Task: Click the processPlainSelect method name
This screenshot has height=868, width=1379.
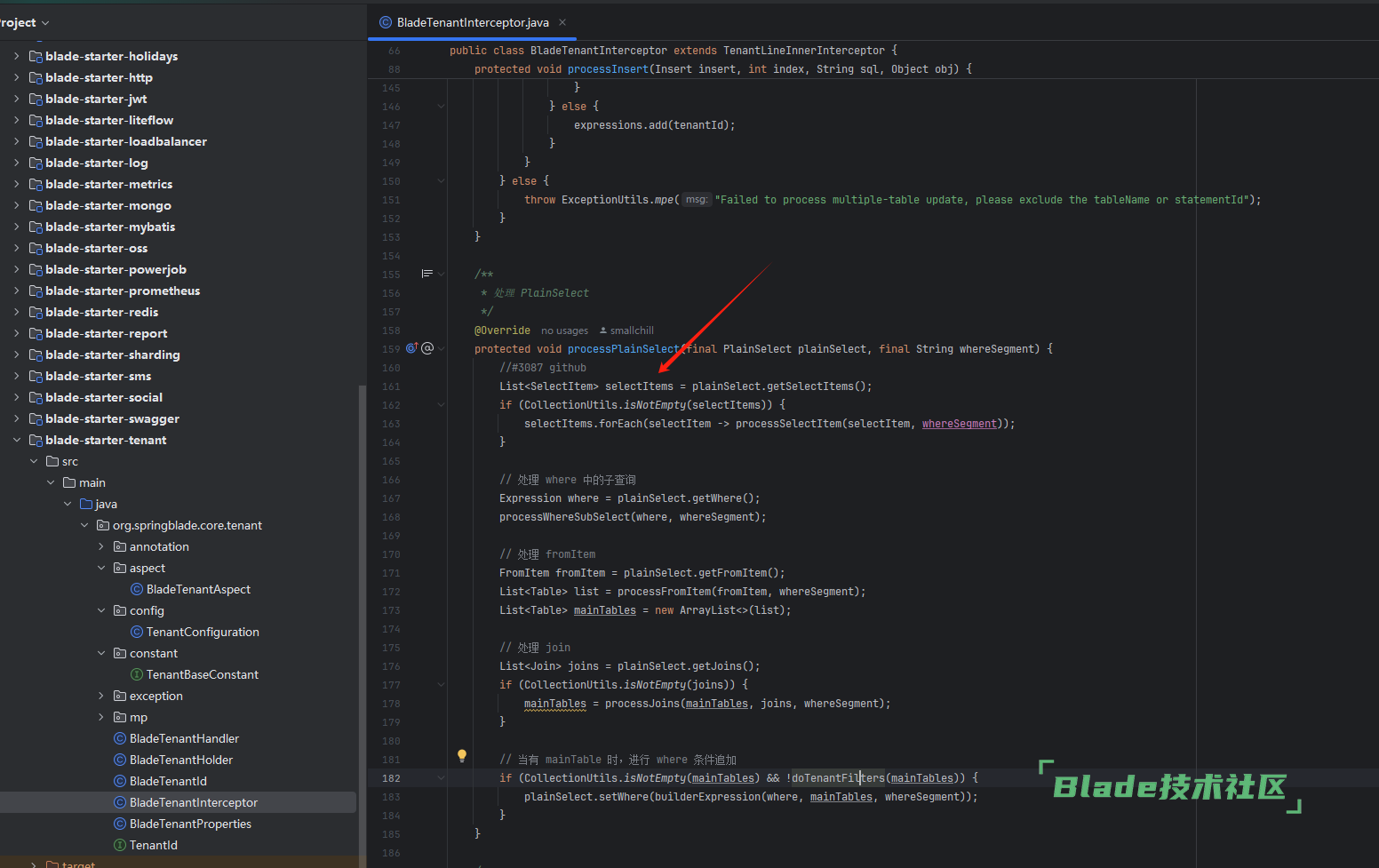Action: pos(623,349)
